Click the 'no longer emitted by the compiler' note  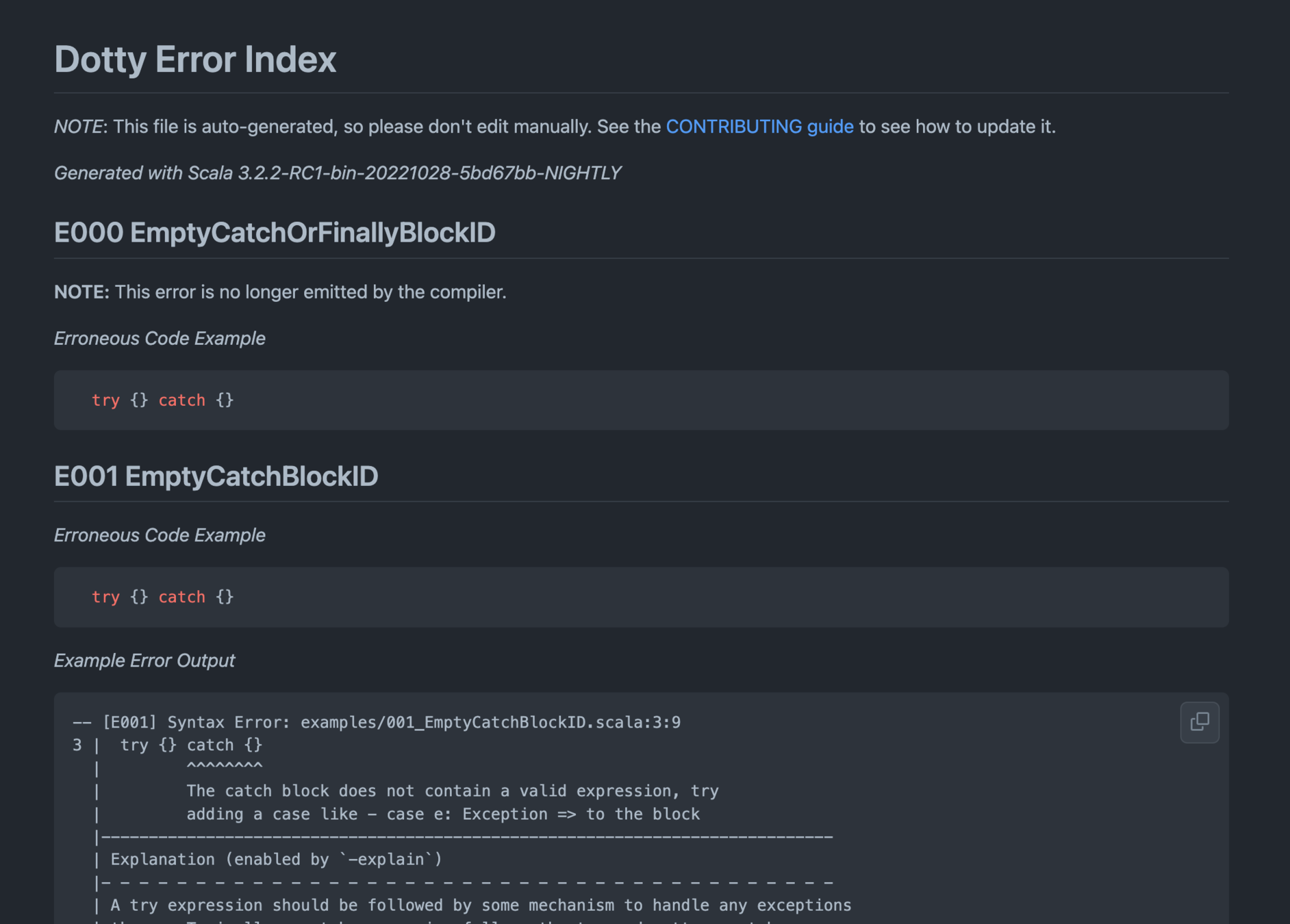[x=280, y=292]
